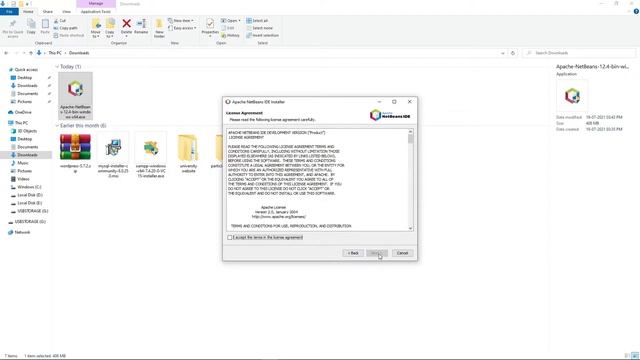Click license text scrollbar up arrow
Viewport: 640px width, 360px height.
coord(411,132)
